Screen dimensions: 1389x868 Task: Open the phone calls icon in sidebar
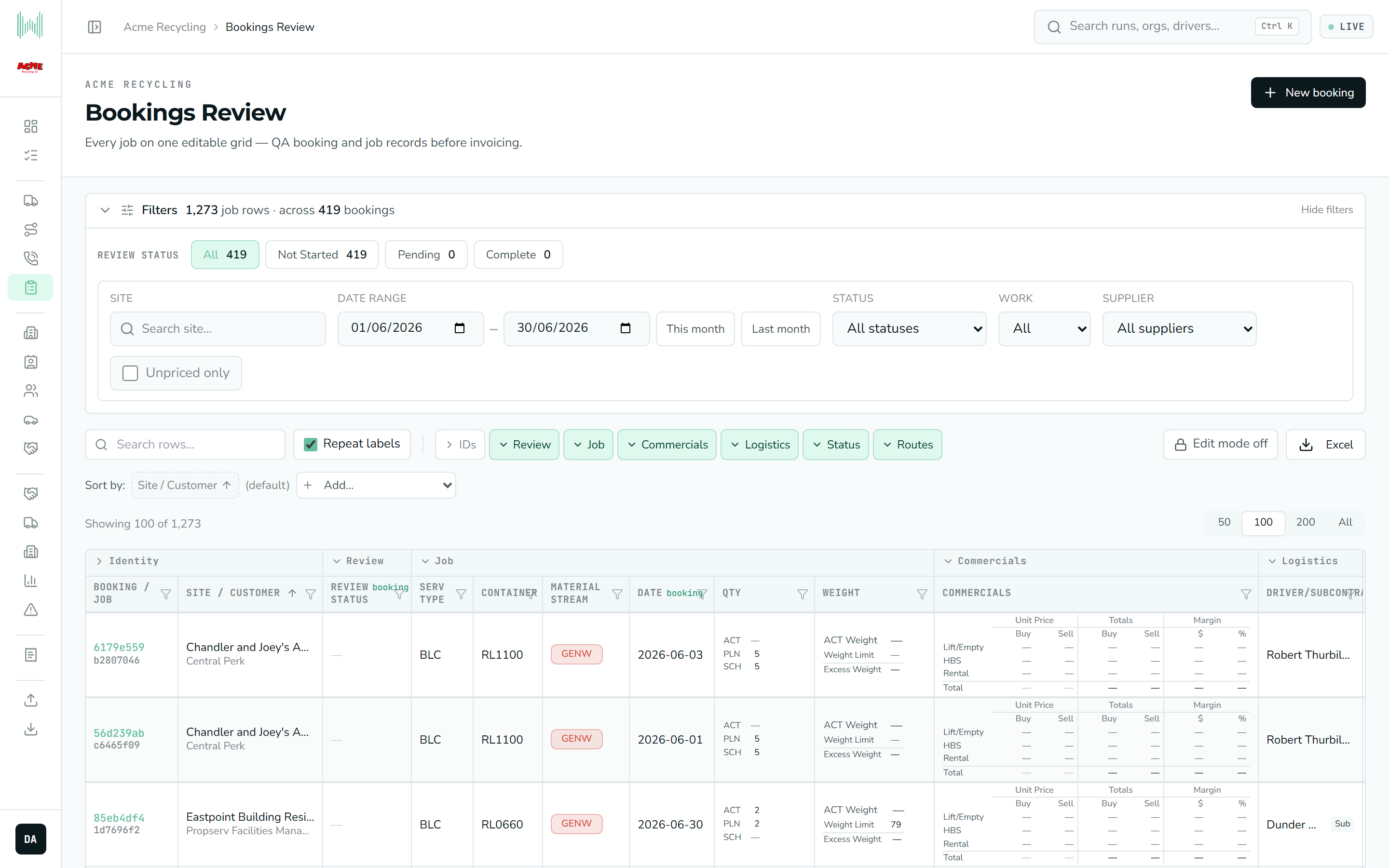[x=30, y=258]
